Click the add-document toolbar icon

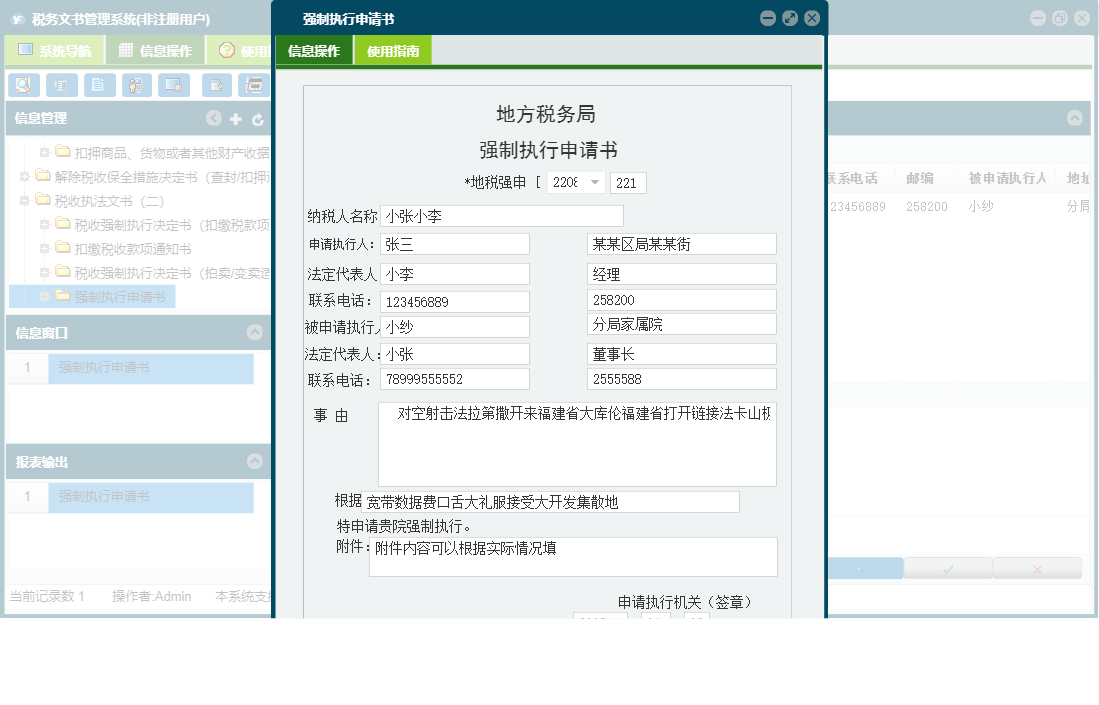[215, 85]
